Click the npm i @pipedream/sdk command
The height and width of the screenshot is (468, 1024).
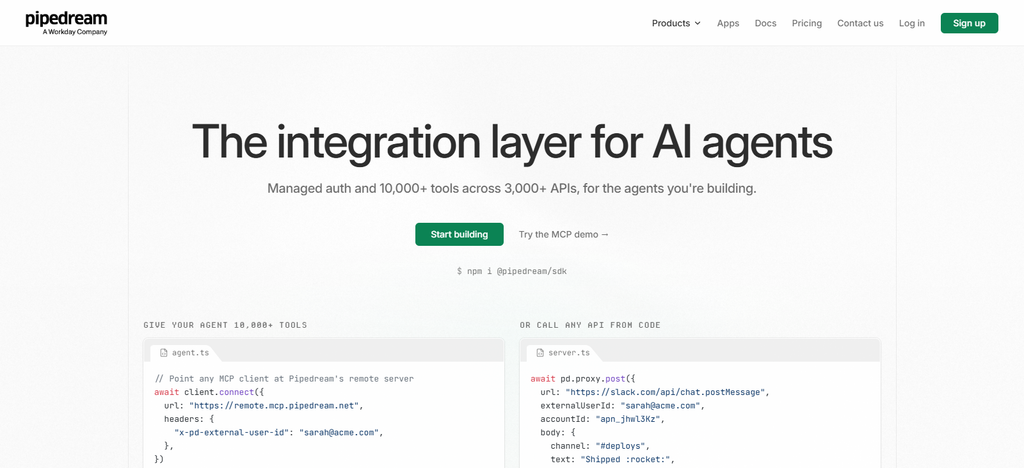point(511,270)
